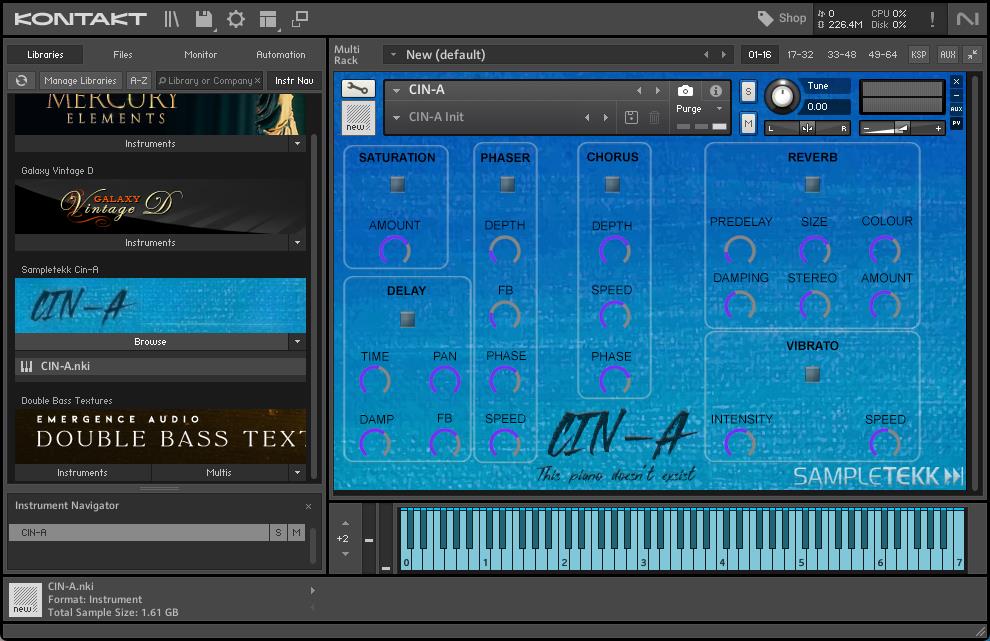
Task: Switch to the Automation tab
Action: pyautogui.click(x=280, y=55)
